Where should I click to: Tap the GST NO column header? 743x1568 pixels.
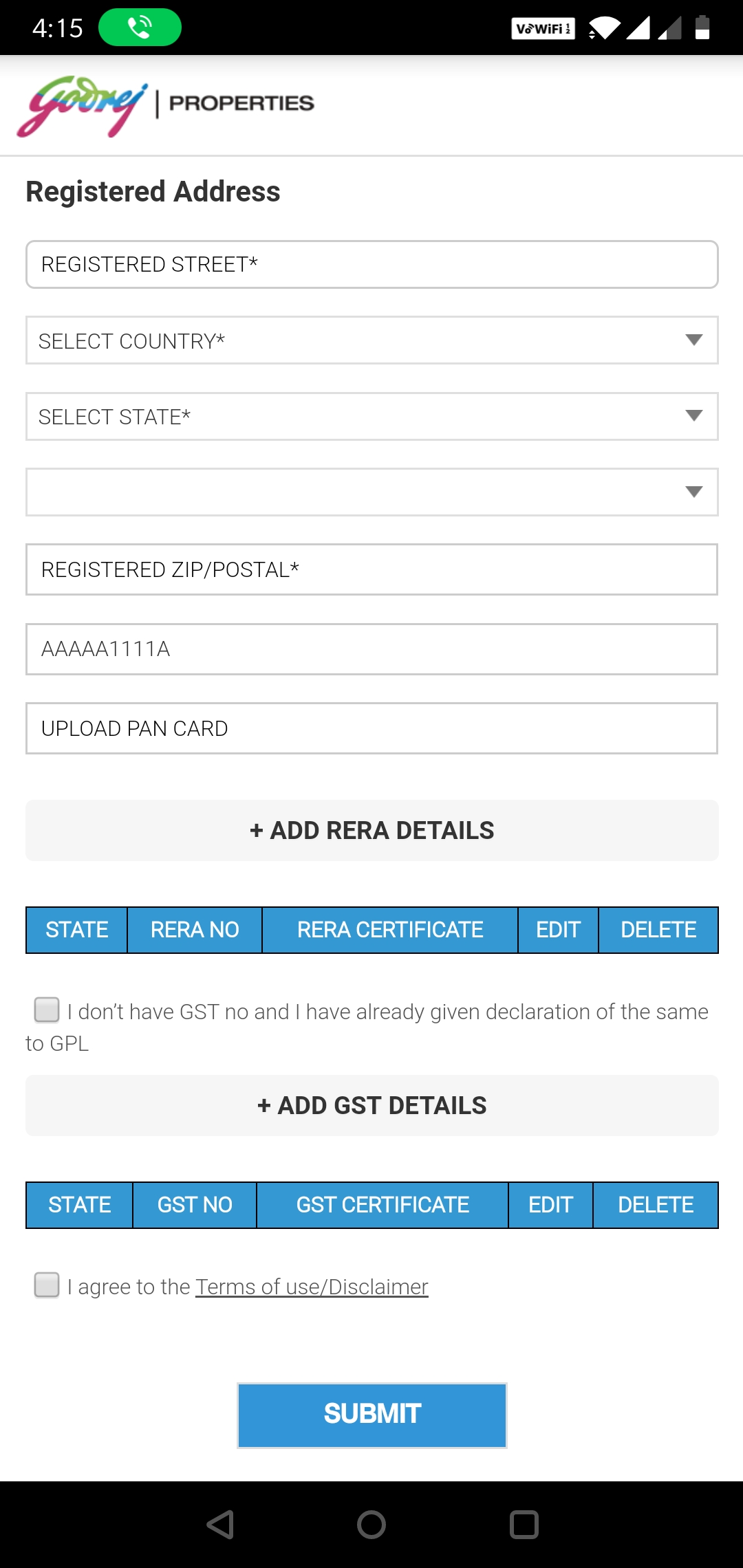pyautogui.click(x=195, y=1205)
